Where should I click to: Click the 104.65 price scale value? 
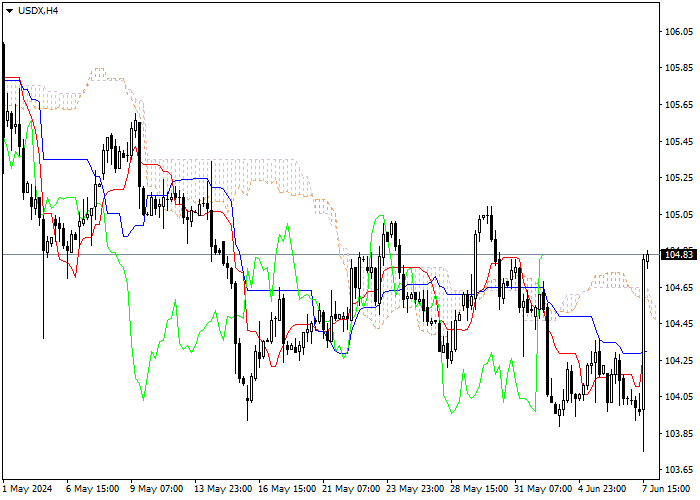tap(679, 288)
